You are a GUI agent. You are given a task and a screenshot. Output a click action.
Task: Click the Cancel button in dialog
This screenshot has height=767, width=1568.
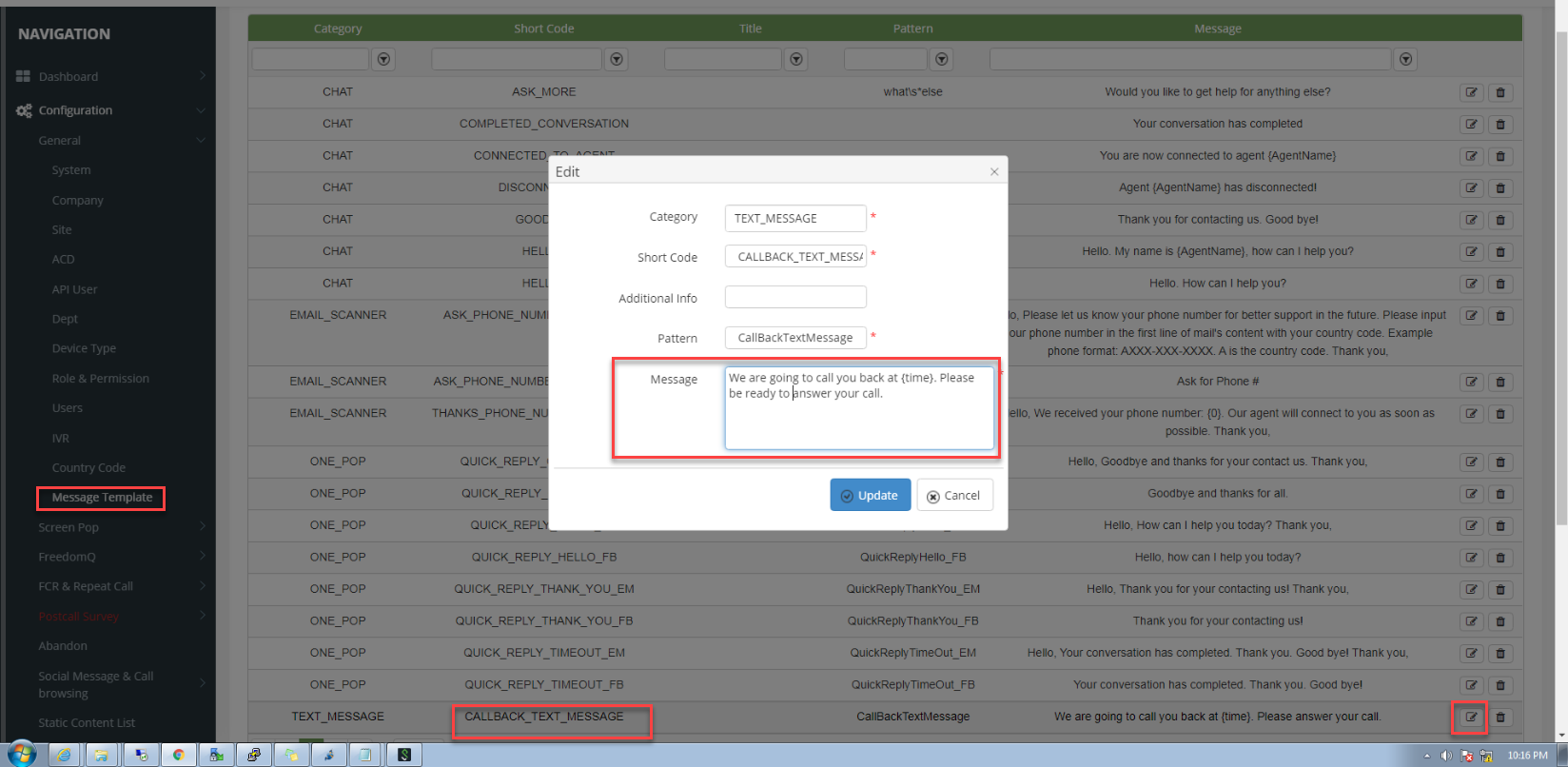click(954, 495)
